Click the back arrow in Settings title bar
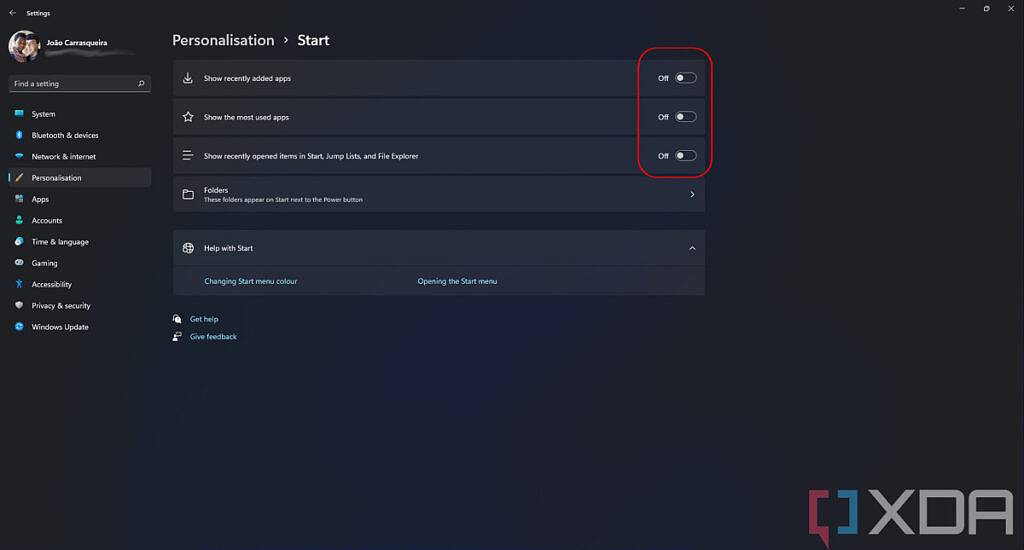This screenshot has width=1024, height=550. tap(12, 12)
